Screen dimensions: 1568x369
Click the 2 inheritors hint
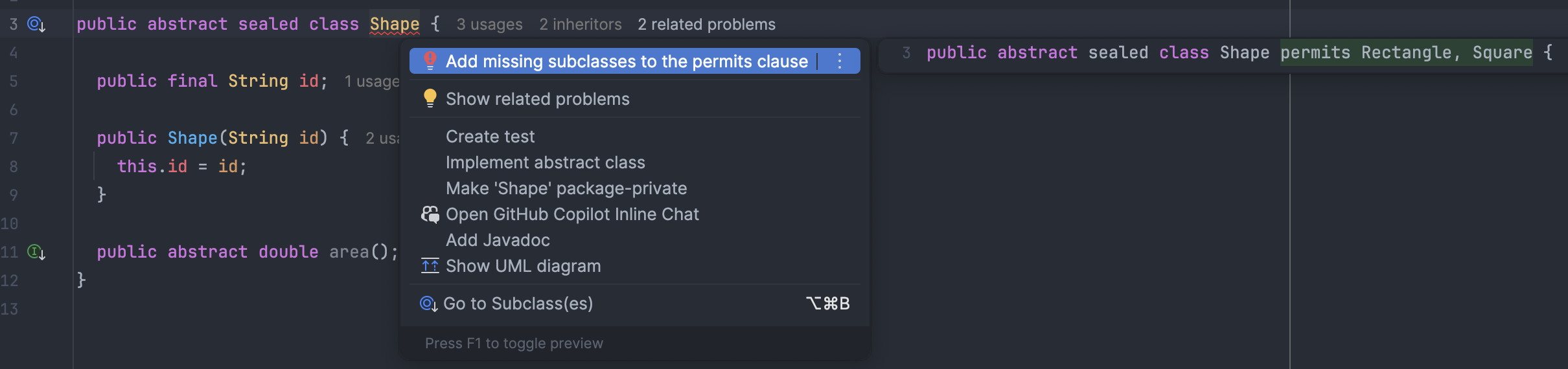pyautogui.click(x=580, y=25)
